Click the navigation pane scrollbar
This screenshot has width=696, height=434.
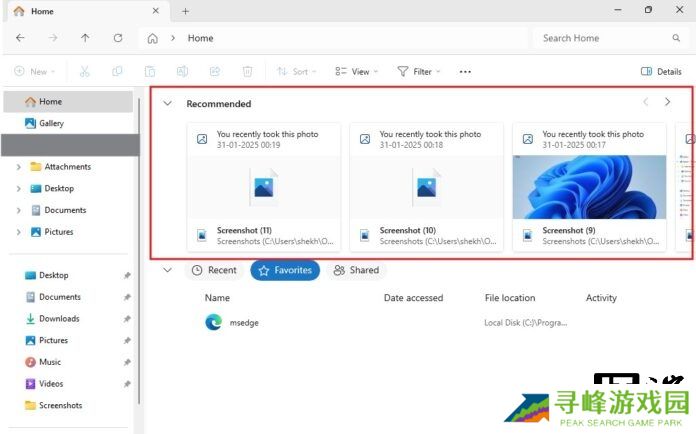click(x=139, y=251)
